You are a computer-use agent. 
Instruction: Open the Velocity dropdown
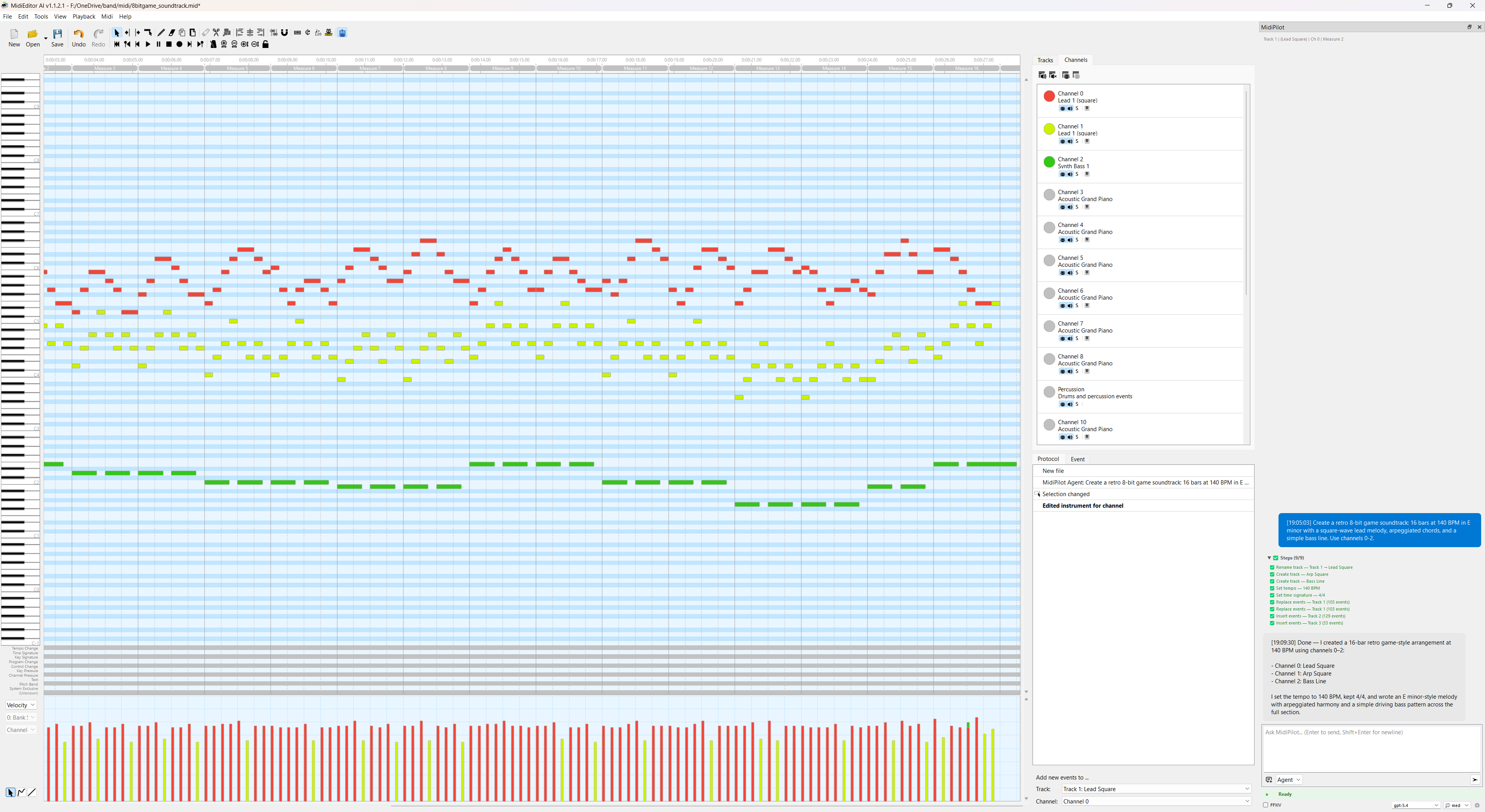21,705
